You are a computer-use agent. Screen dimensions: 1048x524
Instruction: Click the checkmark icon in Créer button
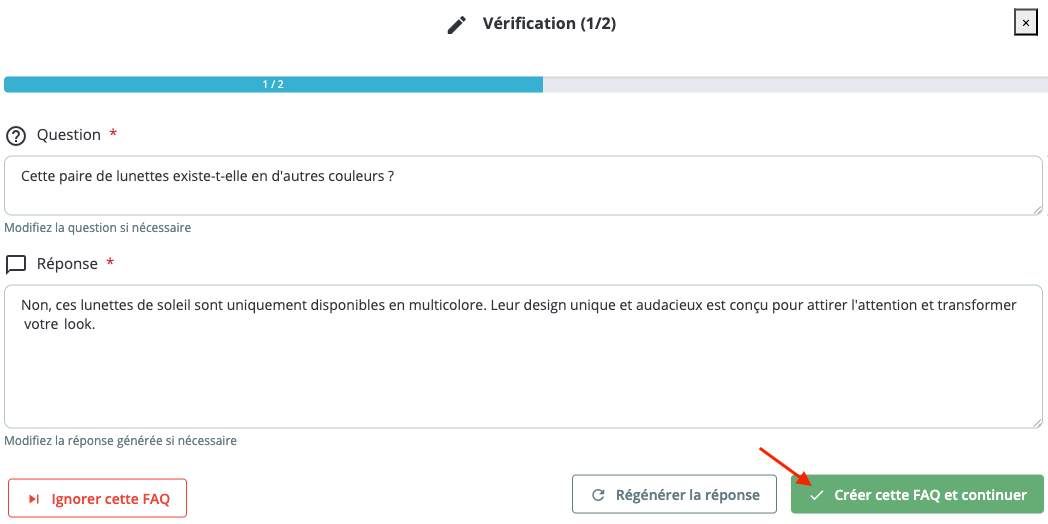pos(817,496)
